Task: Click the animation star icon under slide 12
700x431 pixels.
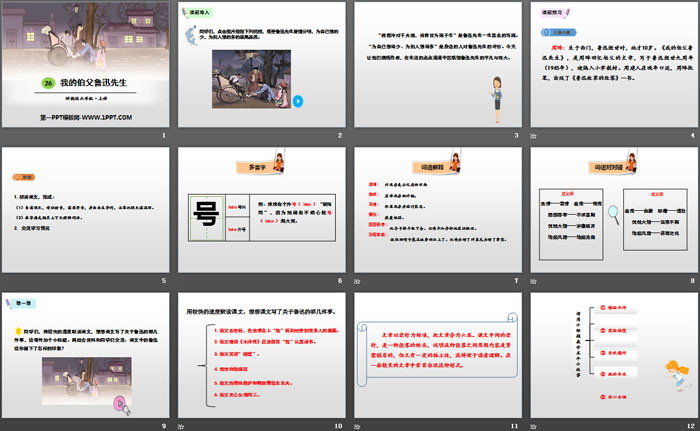Action: tap(533, 427)
